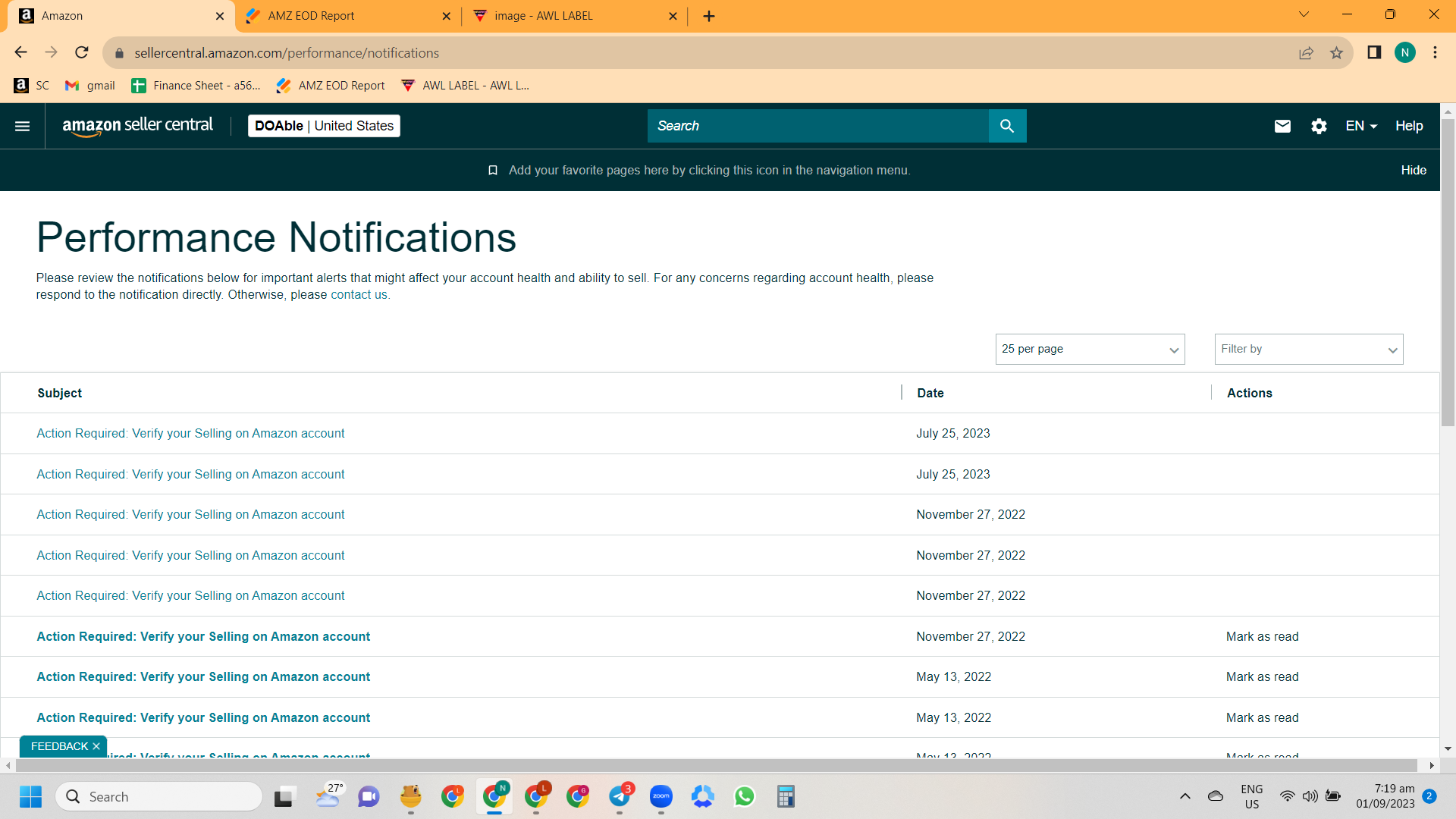Open the notification center badge showing 2
This screenshot has width=1456, height=819.
(x=1429, y=795)
